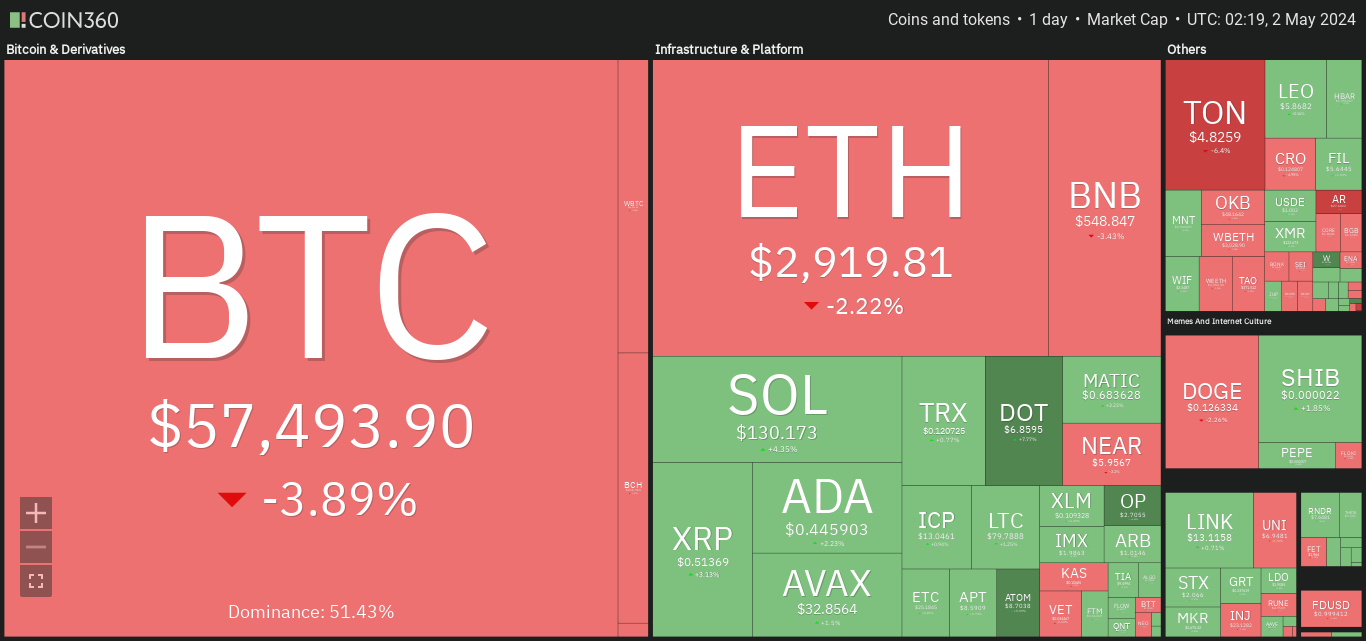Open the ADA tile
Screen dimensions: 1366x641
pos(826,508)
